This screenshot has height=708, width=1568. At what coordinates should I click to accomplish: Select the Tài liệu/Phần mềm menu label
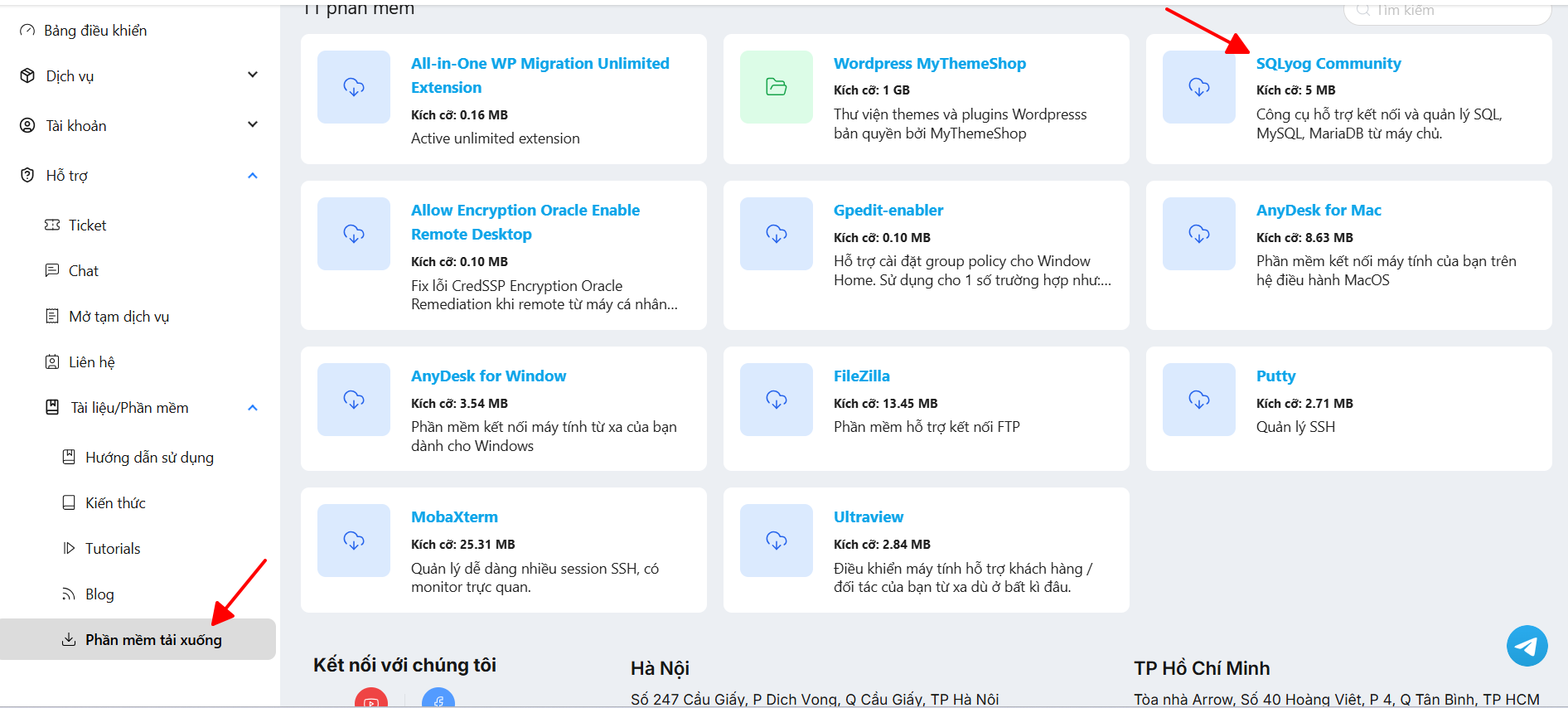129,407
